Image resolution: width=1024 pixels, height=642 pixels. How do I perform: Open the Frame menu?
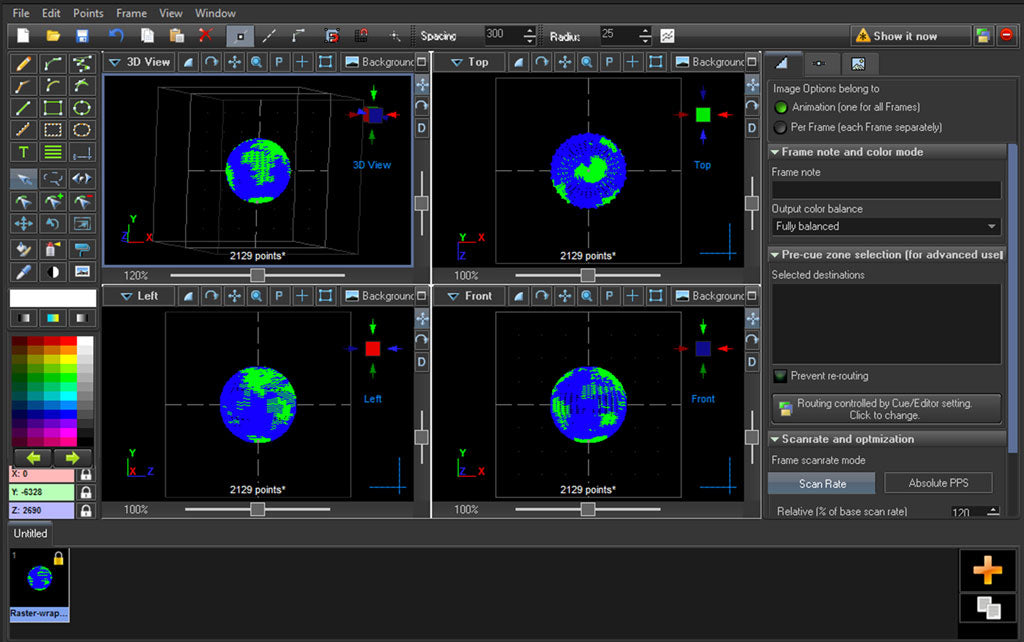131,13
